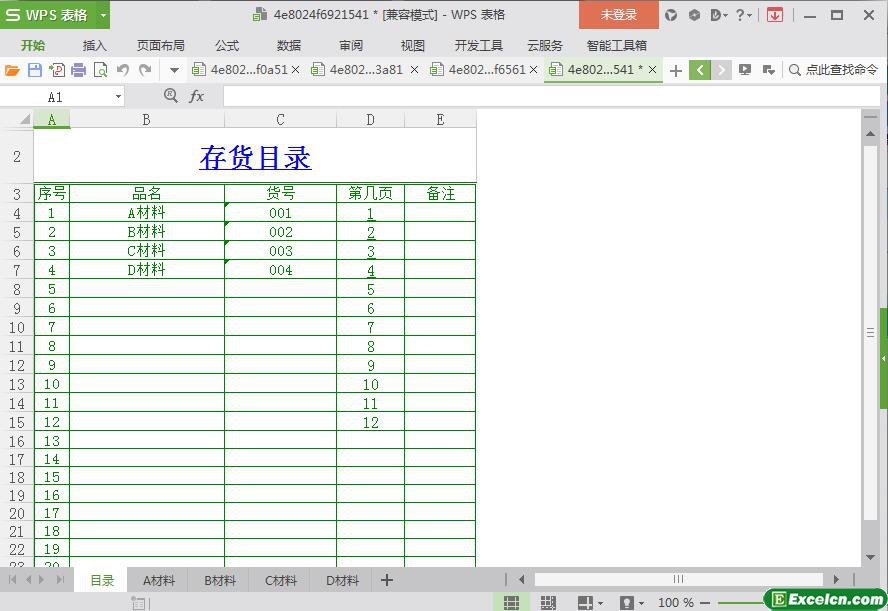Close the 4e802...f6561 document tab
Image resolution: width=888 pixels, height=611 pixels.
(x=533, y=70)
